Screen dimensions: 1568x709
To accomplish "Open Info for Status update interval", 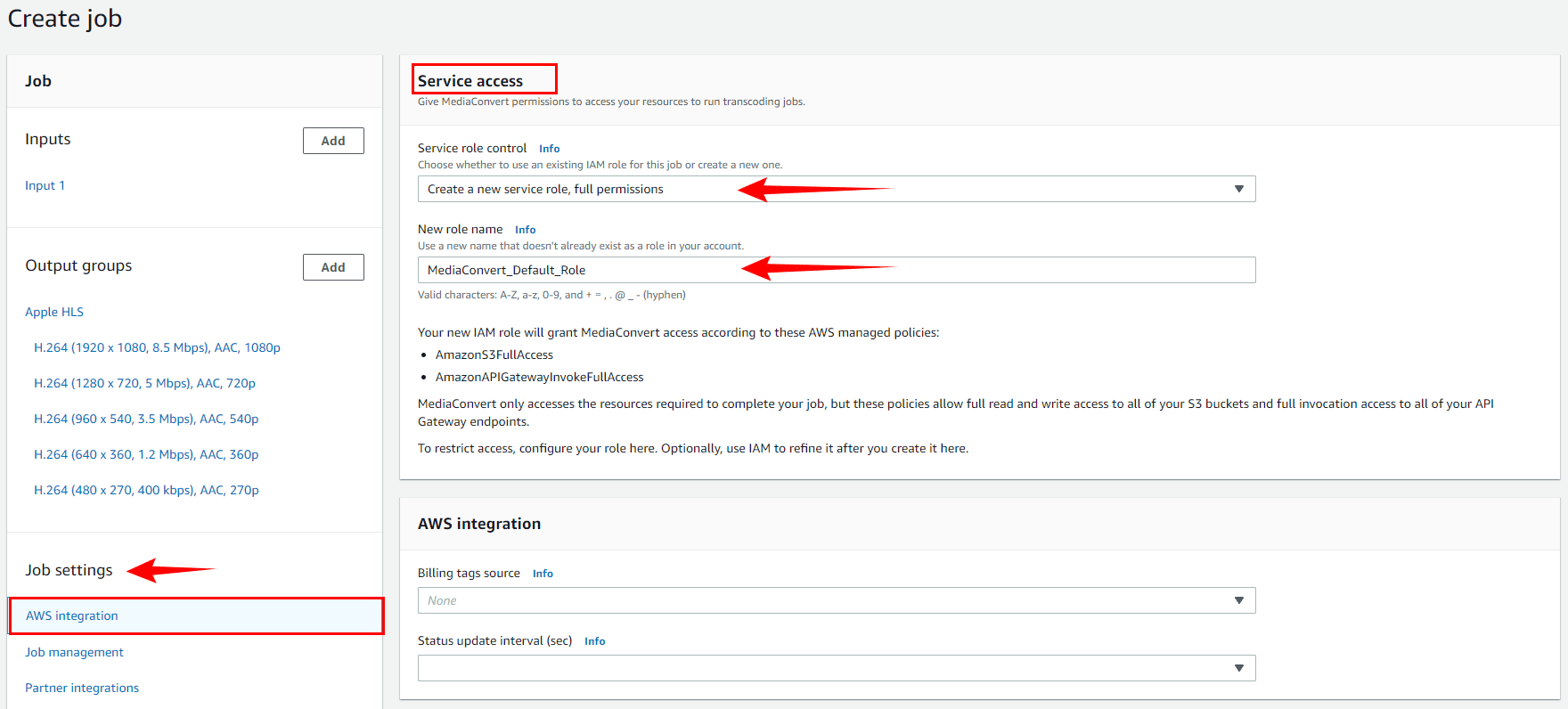I will point(594,641).
